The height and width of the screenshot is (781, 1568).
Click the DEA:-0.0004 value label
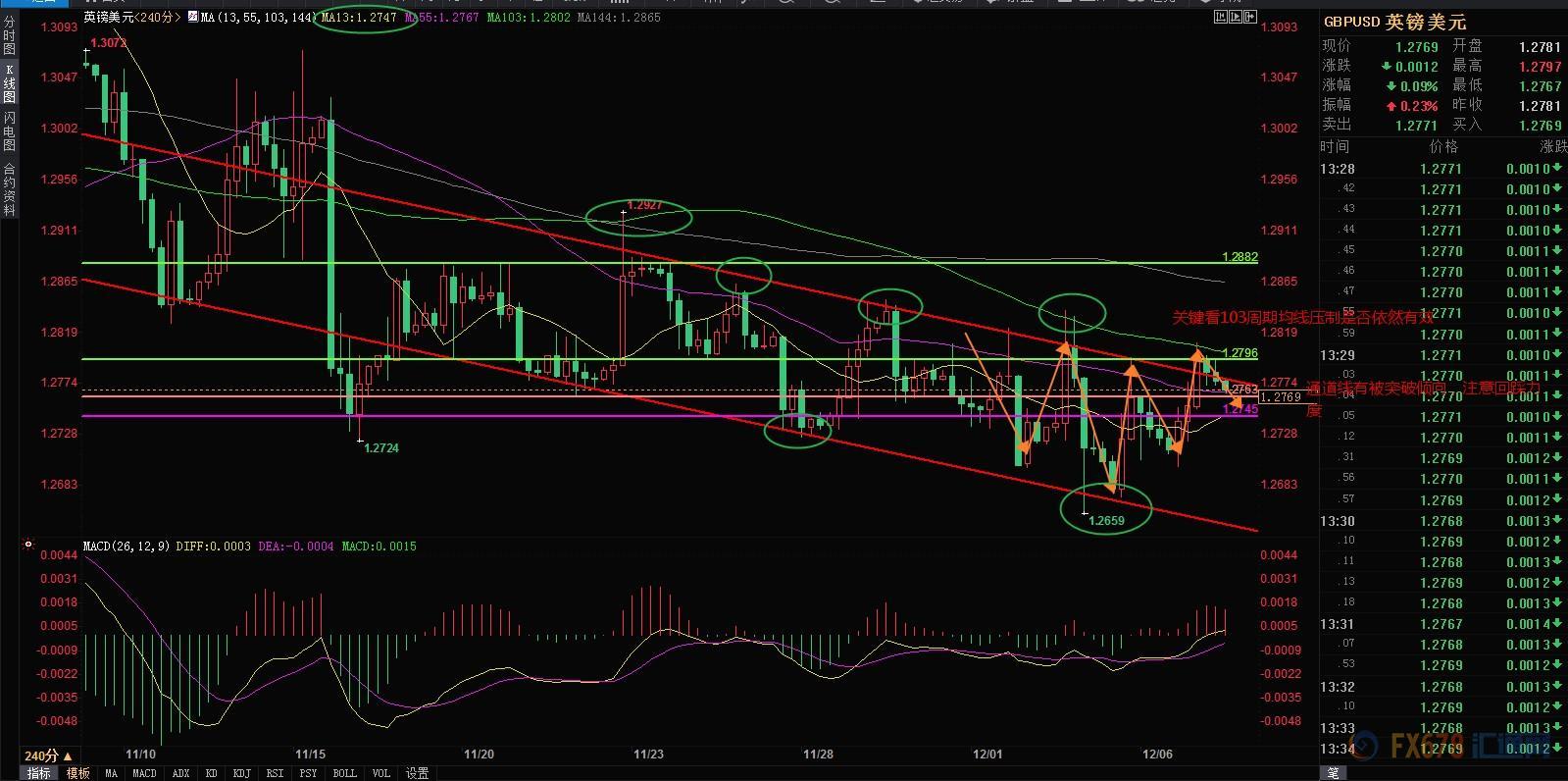click(x=295, y=547)
